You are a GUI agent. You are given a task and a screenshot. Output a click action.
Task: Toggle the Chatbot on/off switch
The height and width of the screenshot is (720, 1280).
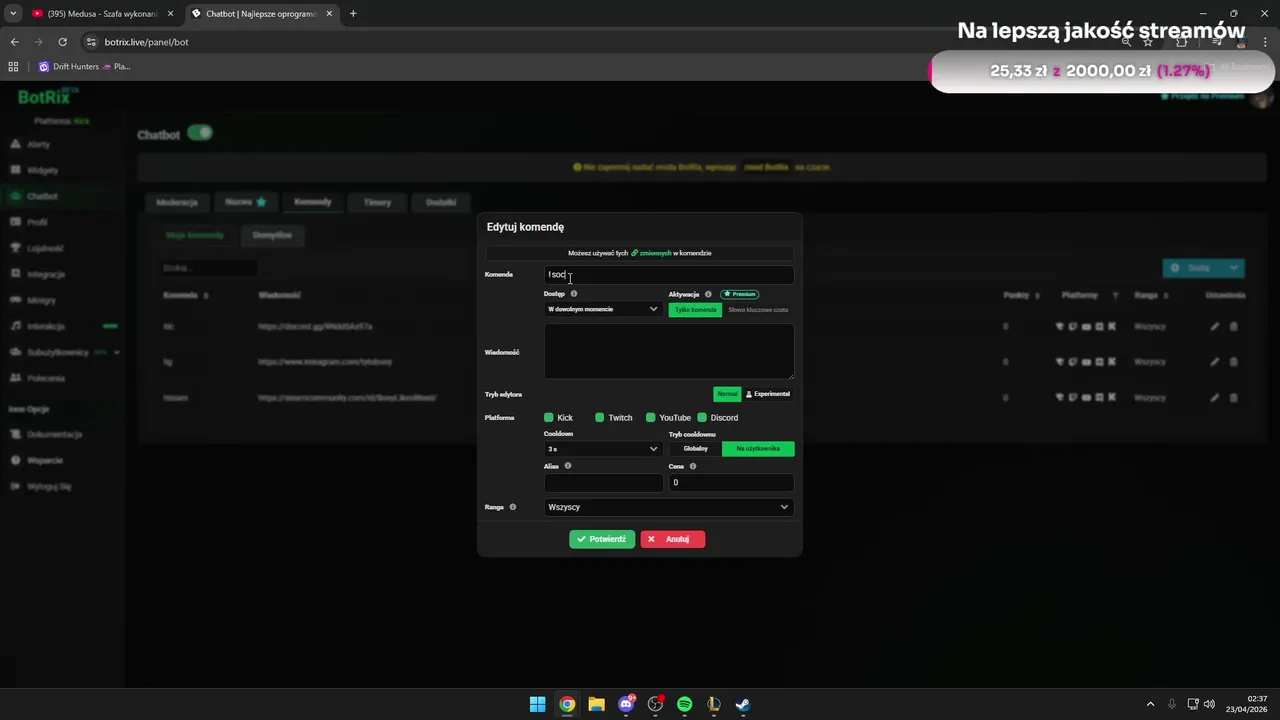200,133
